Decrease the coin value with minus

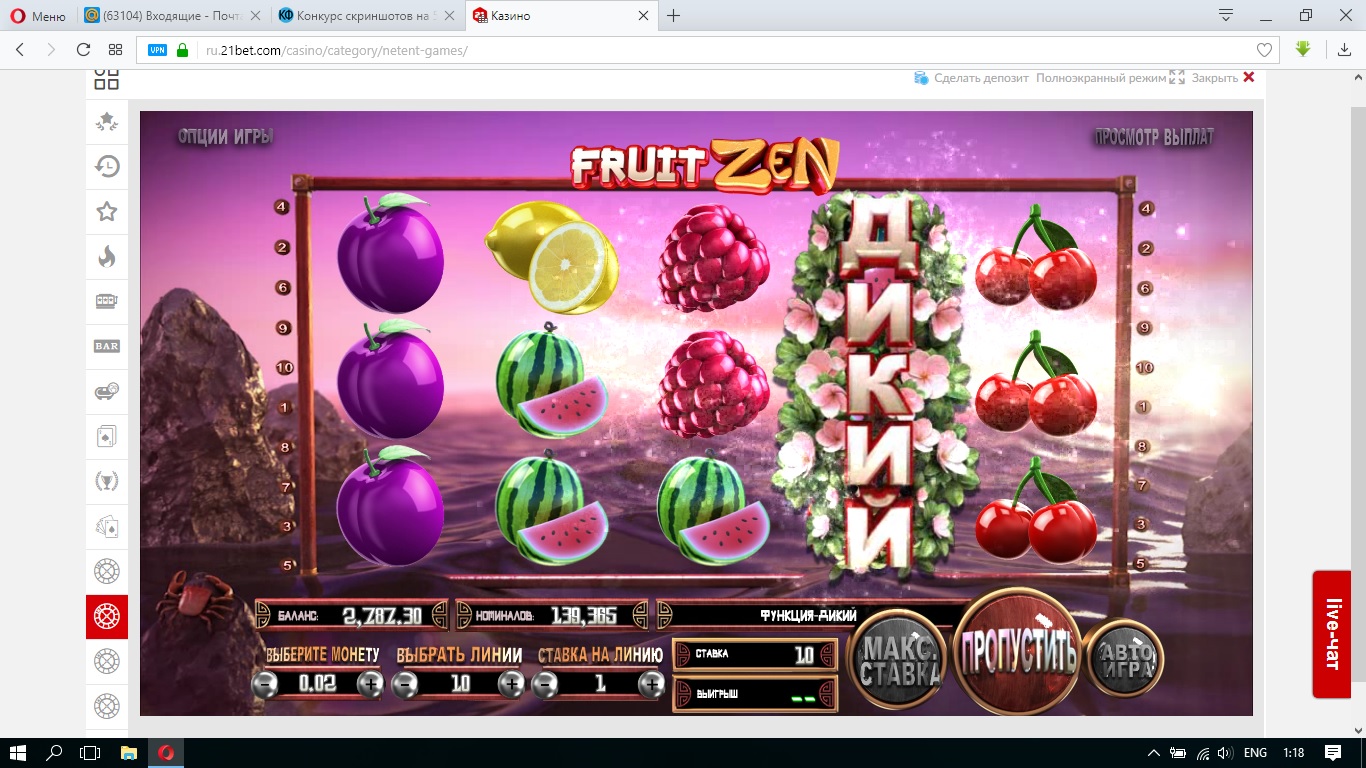[265, 685]
